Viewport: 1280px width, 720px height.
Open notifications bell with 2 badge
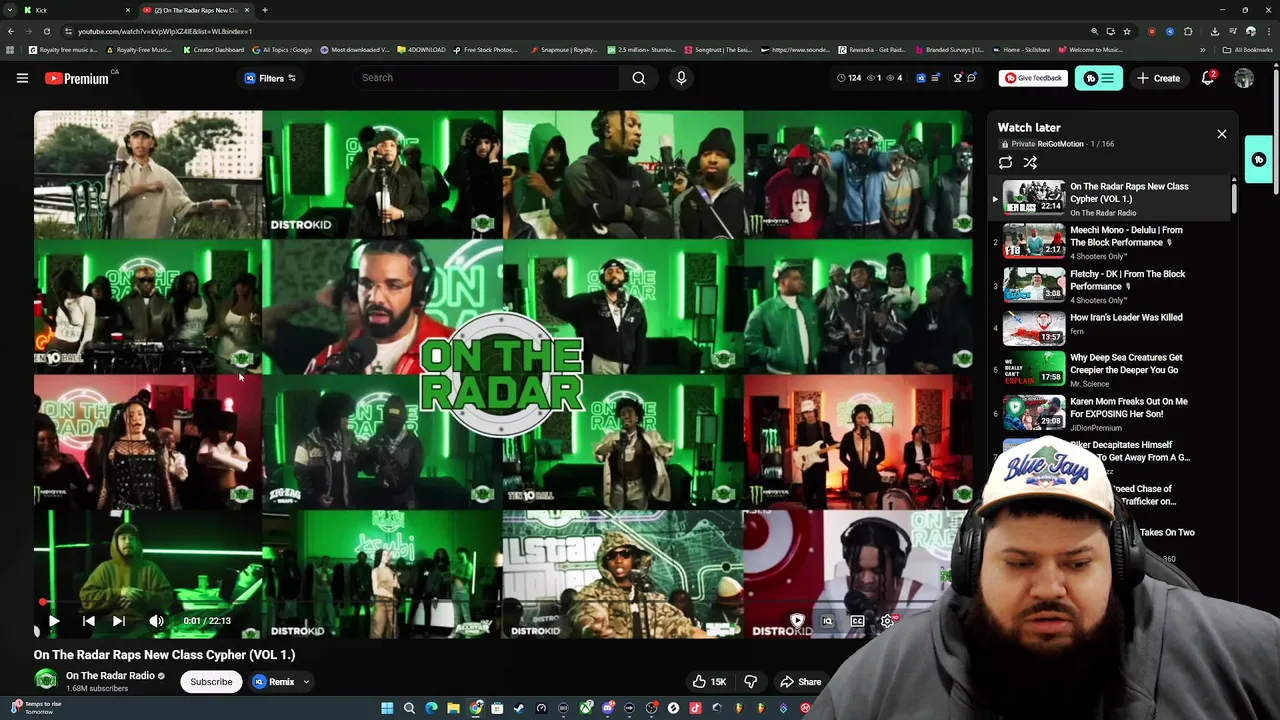coord(1208,78)
